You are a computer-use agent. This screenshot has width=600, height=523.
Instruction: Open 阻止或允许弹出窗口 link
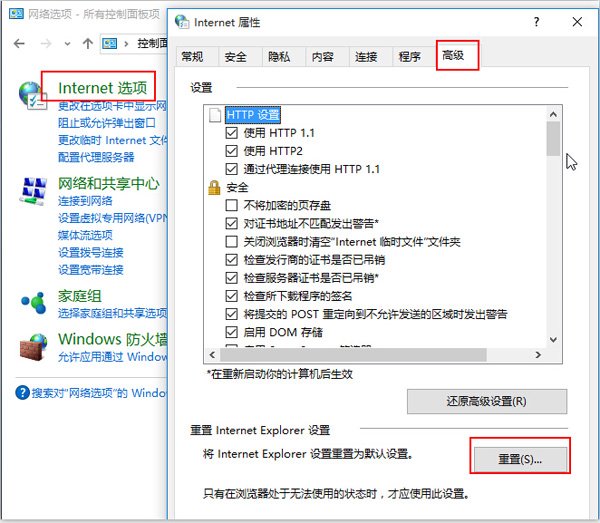107,123
